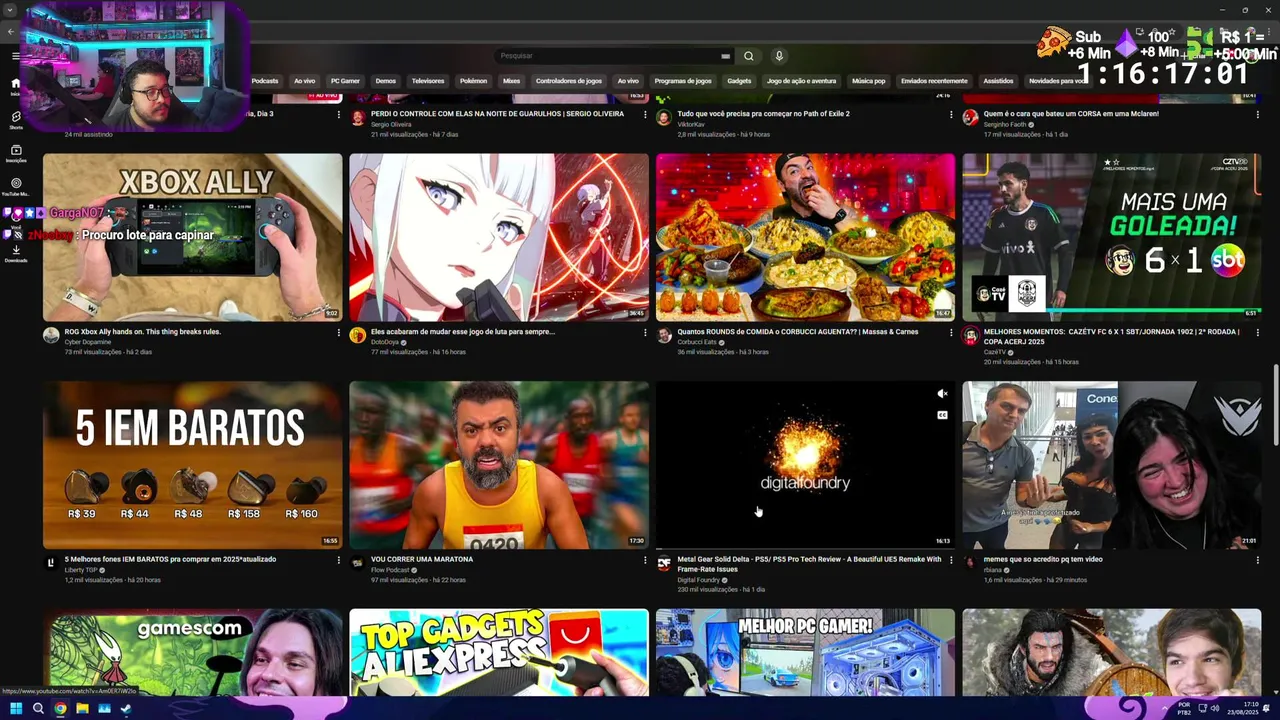This screenshot has width=1280, height=720.
Task: Open Metal Gear Solid Delta review title
Action: [x=809, y=564]
